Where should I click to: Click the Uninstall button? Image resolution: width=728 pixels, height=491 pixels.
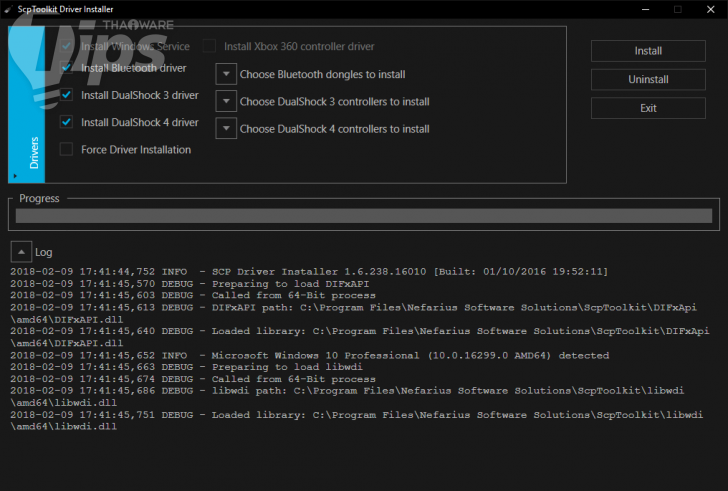click(648, 79)
